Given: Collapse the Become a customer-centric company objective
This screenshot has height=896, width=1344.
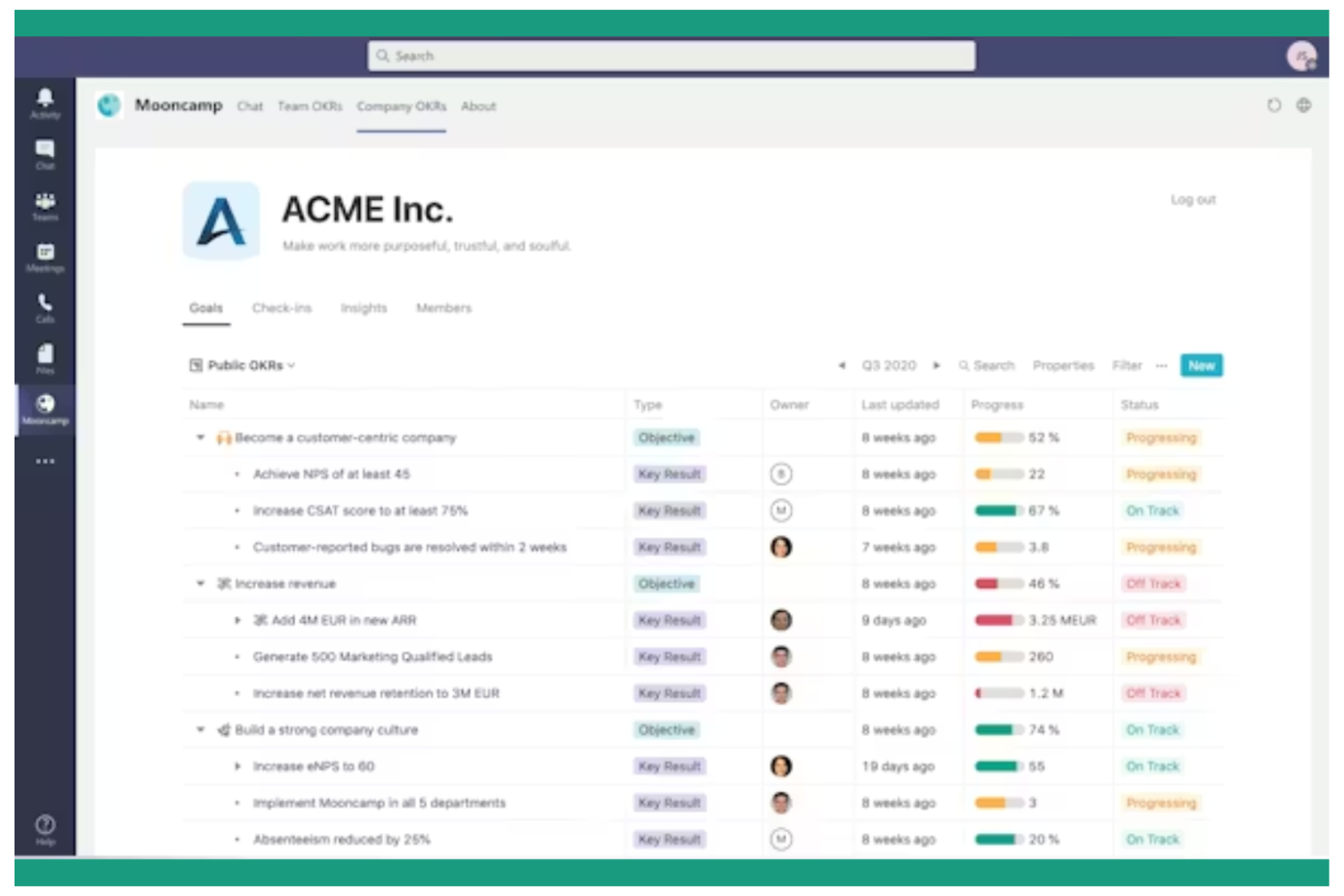Looking at the screenshot, I should [202, 438].
